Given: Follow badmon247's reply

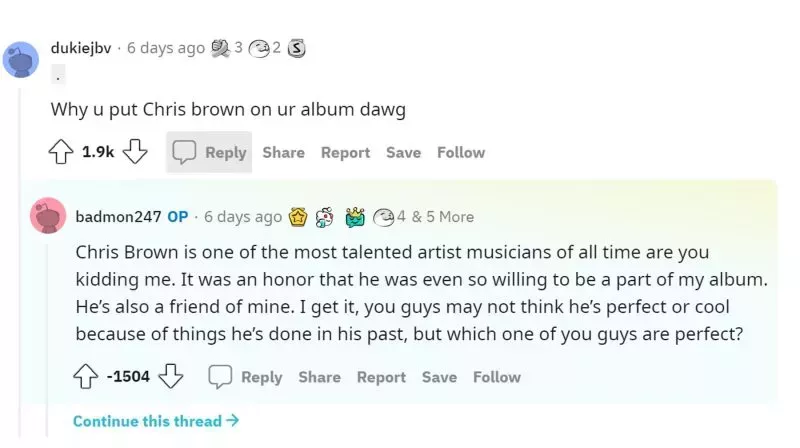Looking at the screenshot, I should 497,377.
